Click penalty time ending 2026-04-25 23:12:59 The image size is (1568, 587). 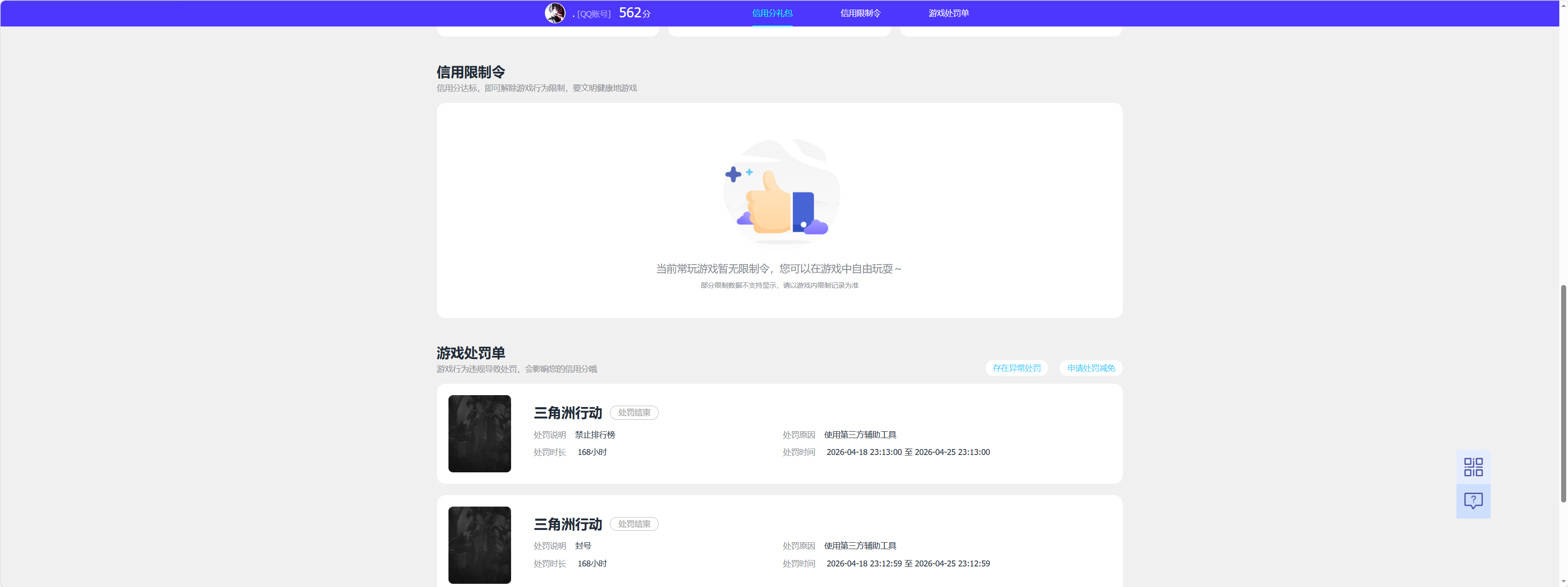click(x=907, y=564)
